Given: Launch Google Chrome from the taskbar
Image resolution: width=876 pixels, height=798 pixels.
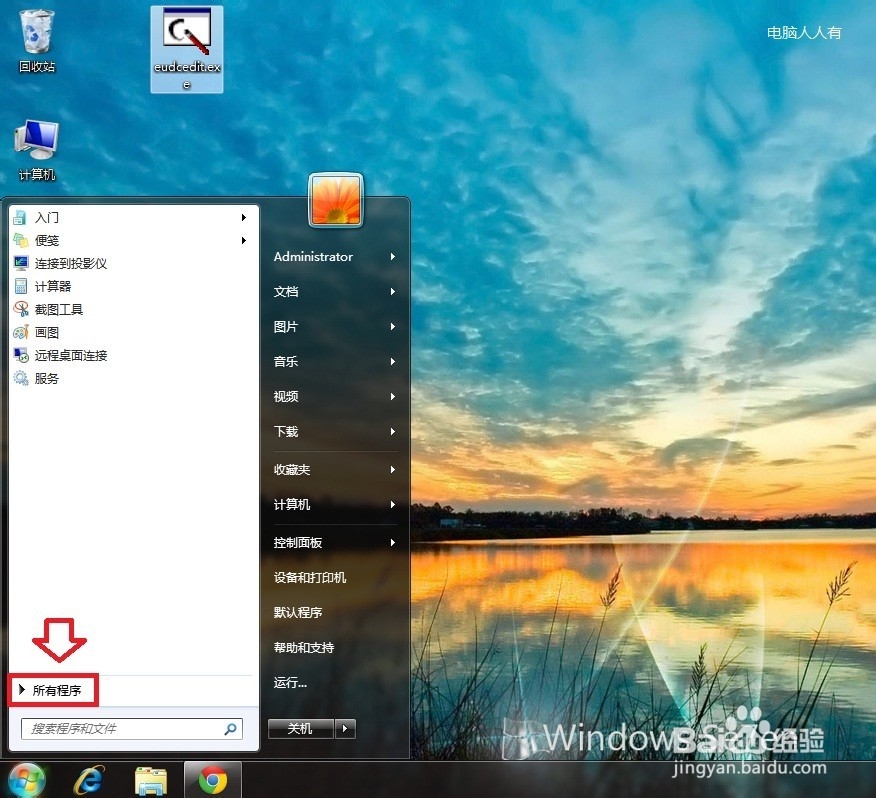Looking at the screenshot, I should pyautogui.click(x=212, y=779).
